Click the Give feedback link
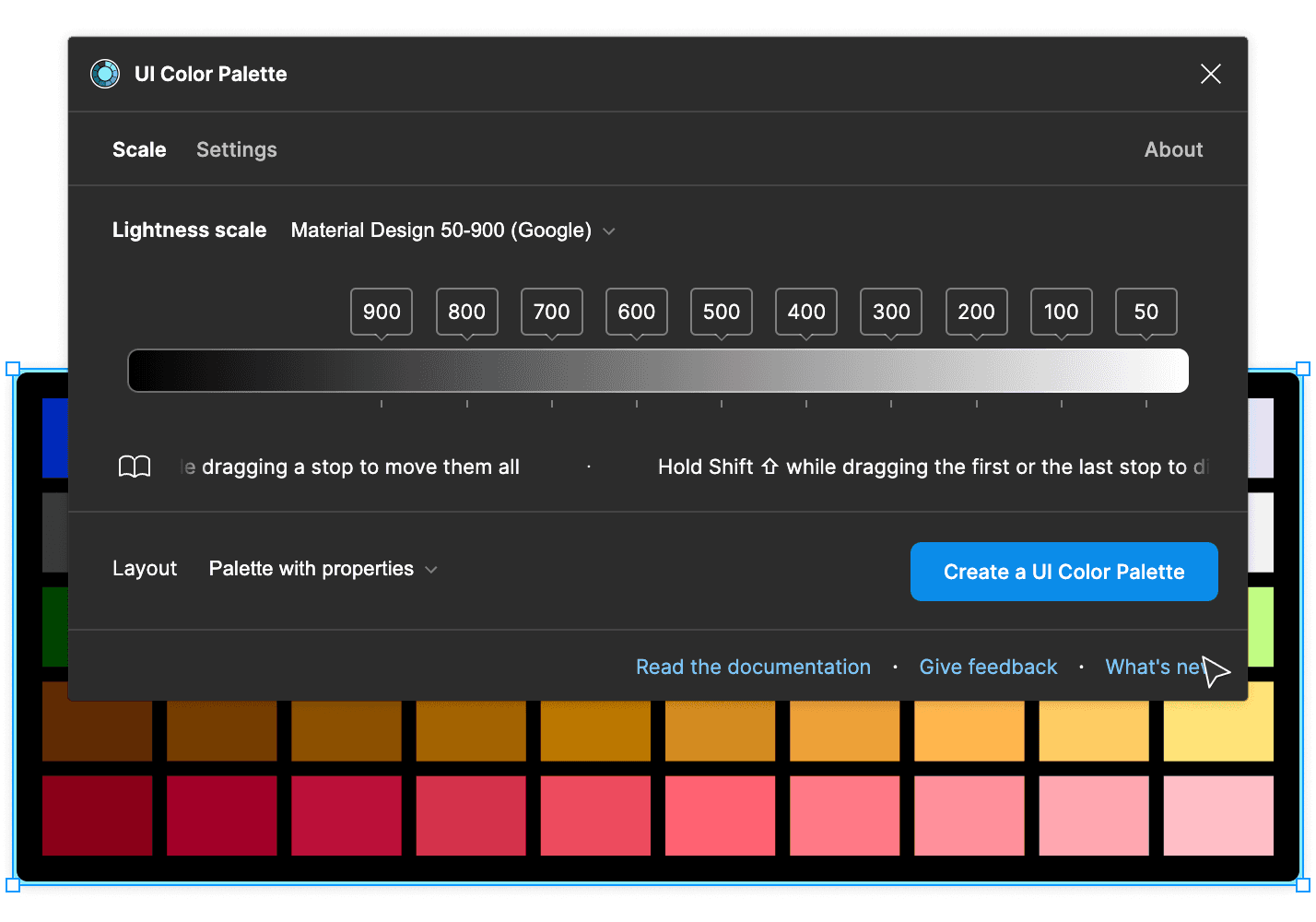Screen dimensions: 1316x922 tap(988, 667)
